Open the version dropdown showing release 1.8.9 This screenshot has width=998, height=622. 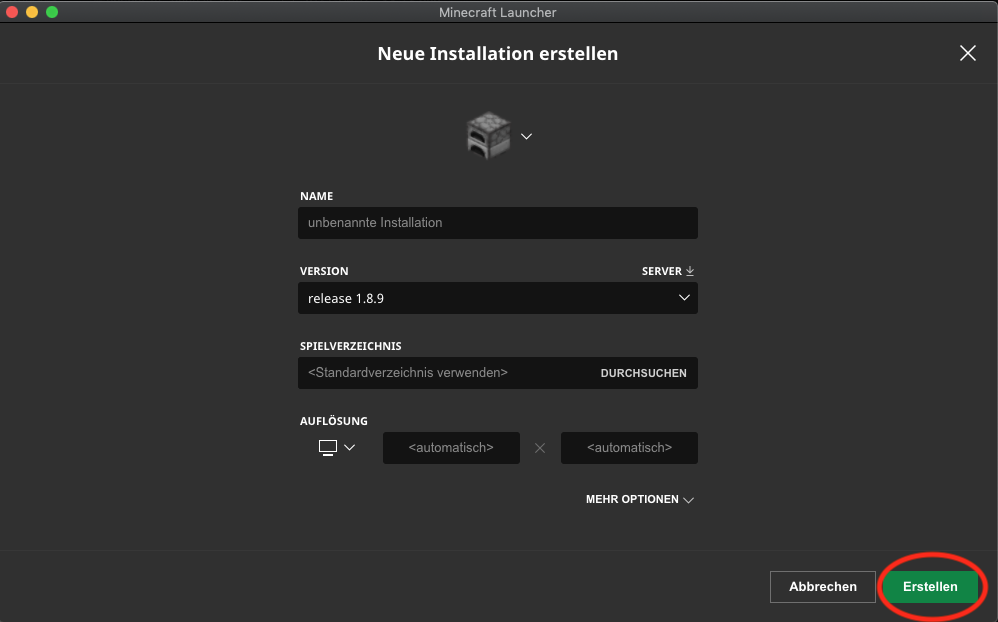(x=498, y=298)
